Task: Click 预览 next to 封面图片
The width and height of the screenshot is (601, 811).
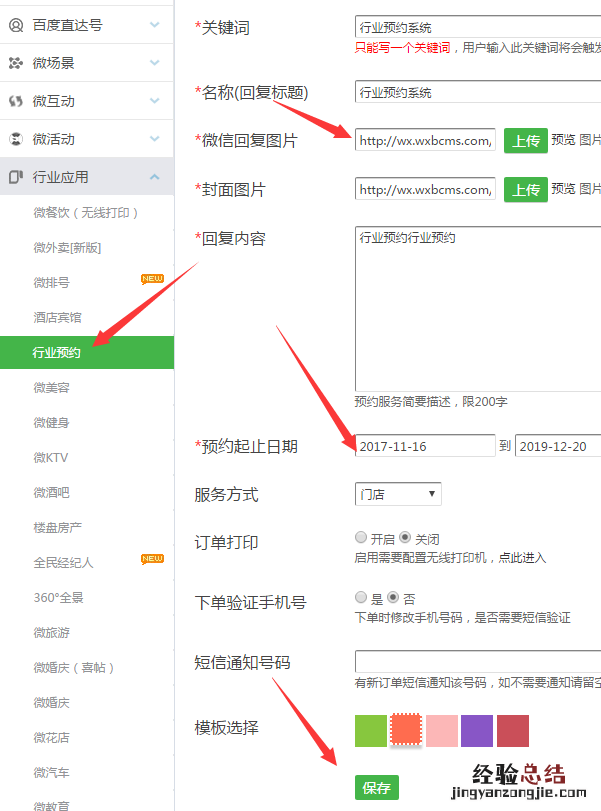Action: [563, 189]
